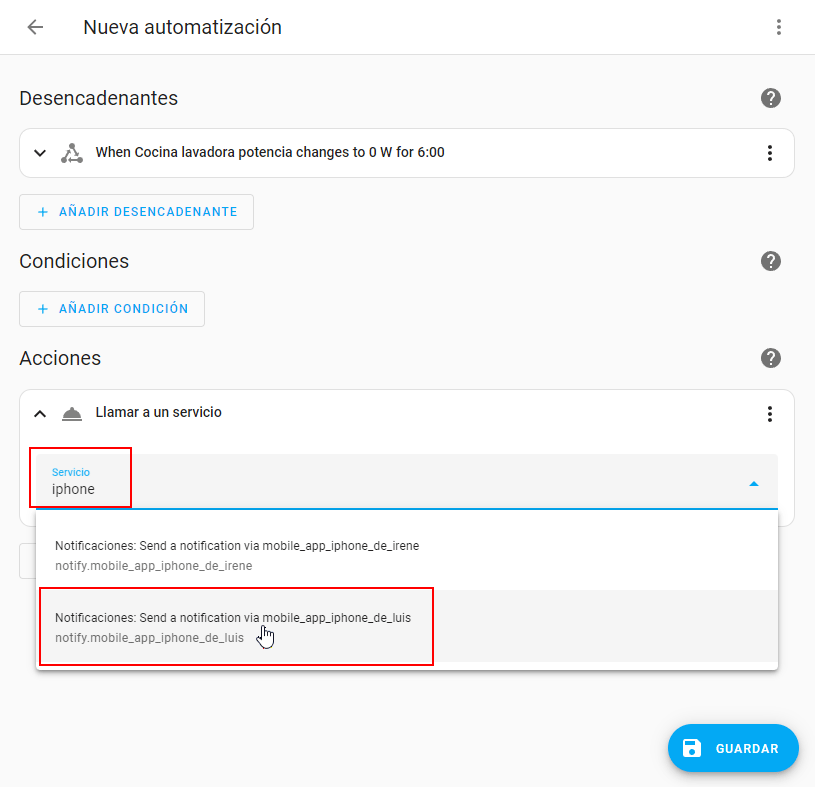Click the Llamar a un servicio header label

coord(158,412)
